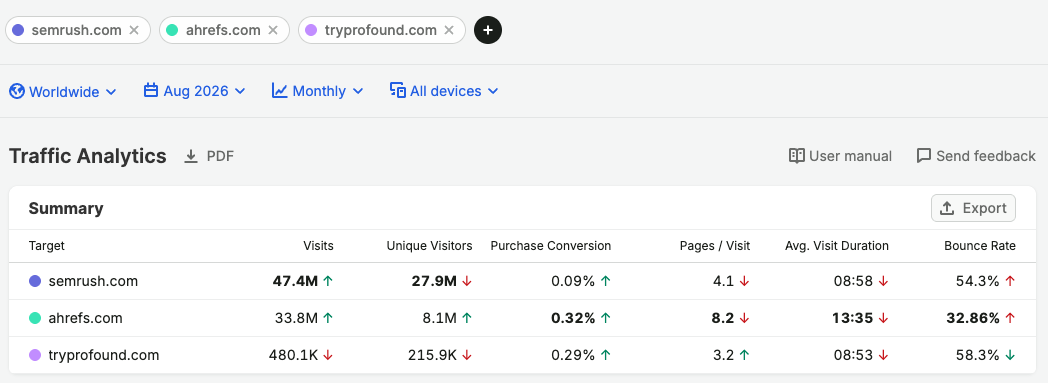Open the All devices dropdown
This screenshot has height=383, width=1048.
click(444, 92)
